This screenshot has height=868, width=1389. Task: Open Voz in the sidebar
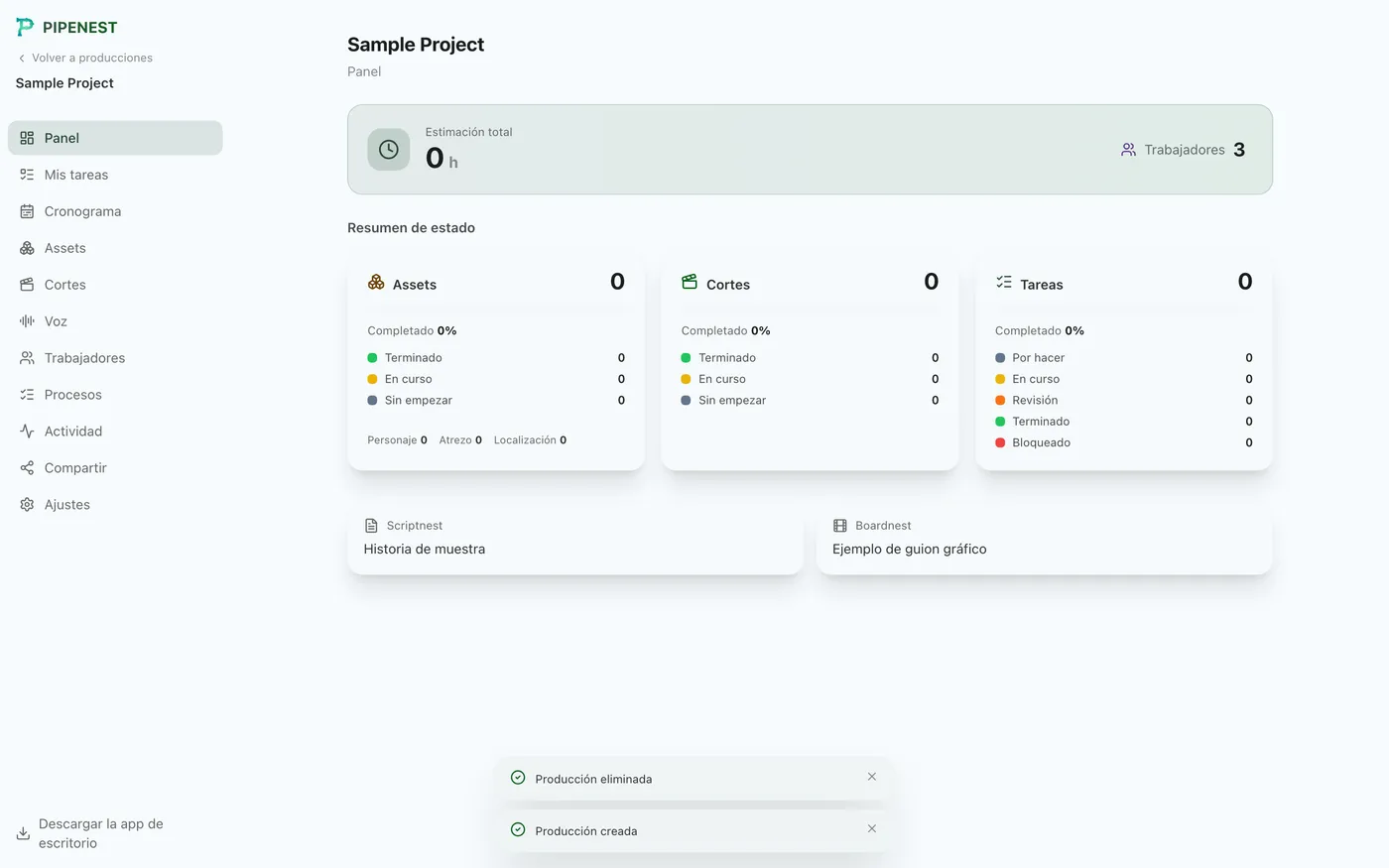tap(115, 321)
